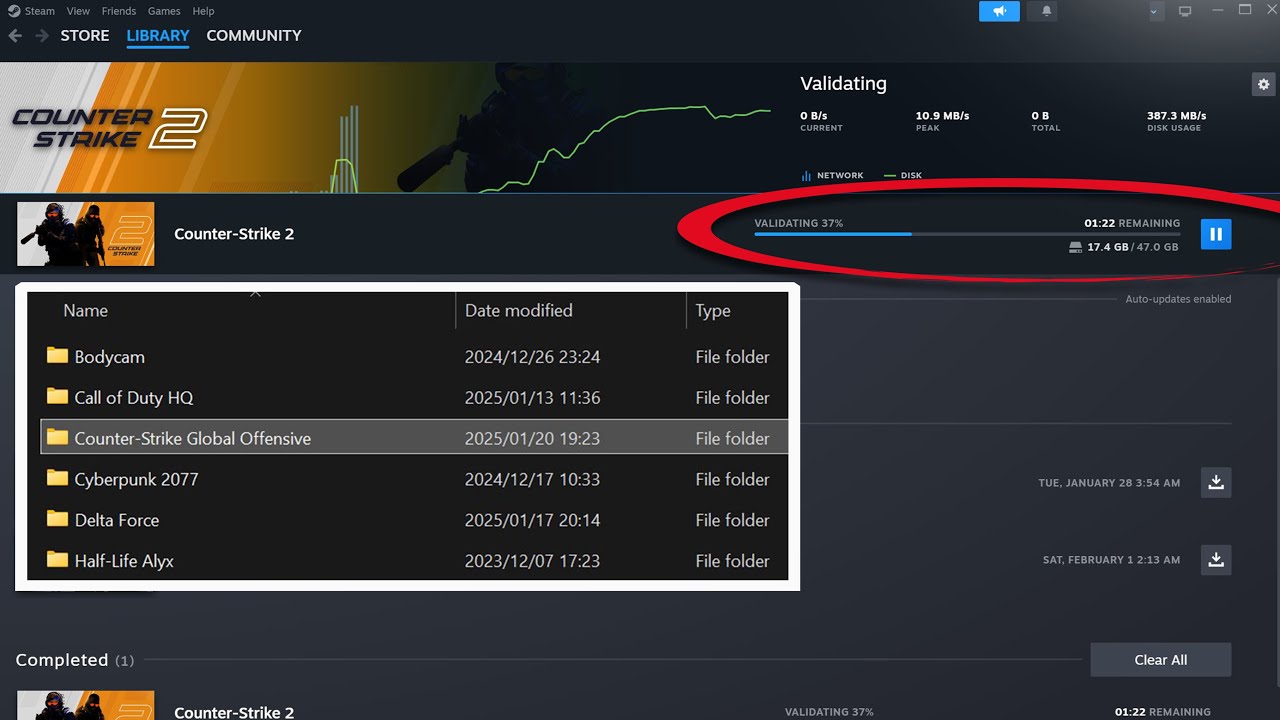The height and width of the screenshot is (720, 1280).
Task: Select the Bodycam folder
Action: coord(414,357)
